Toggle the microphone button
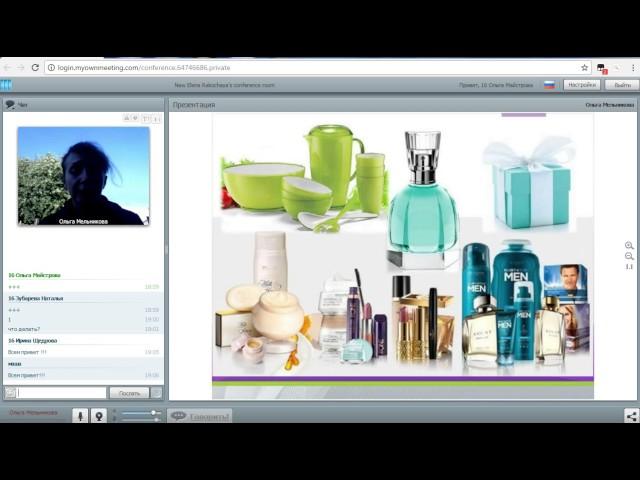 80,416
